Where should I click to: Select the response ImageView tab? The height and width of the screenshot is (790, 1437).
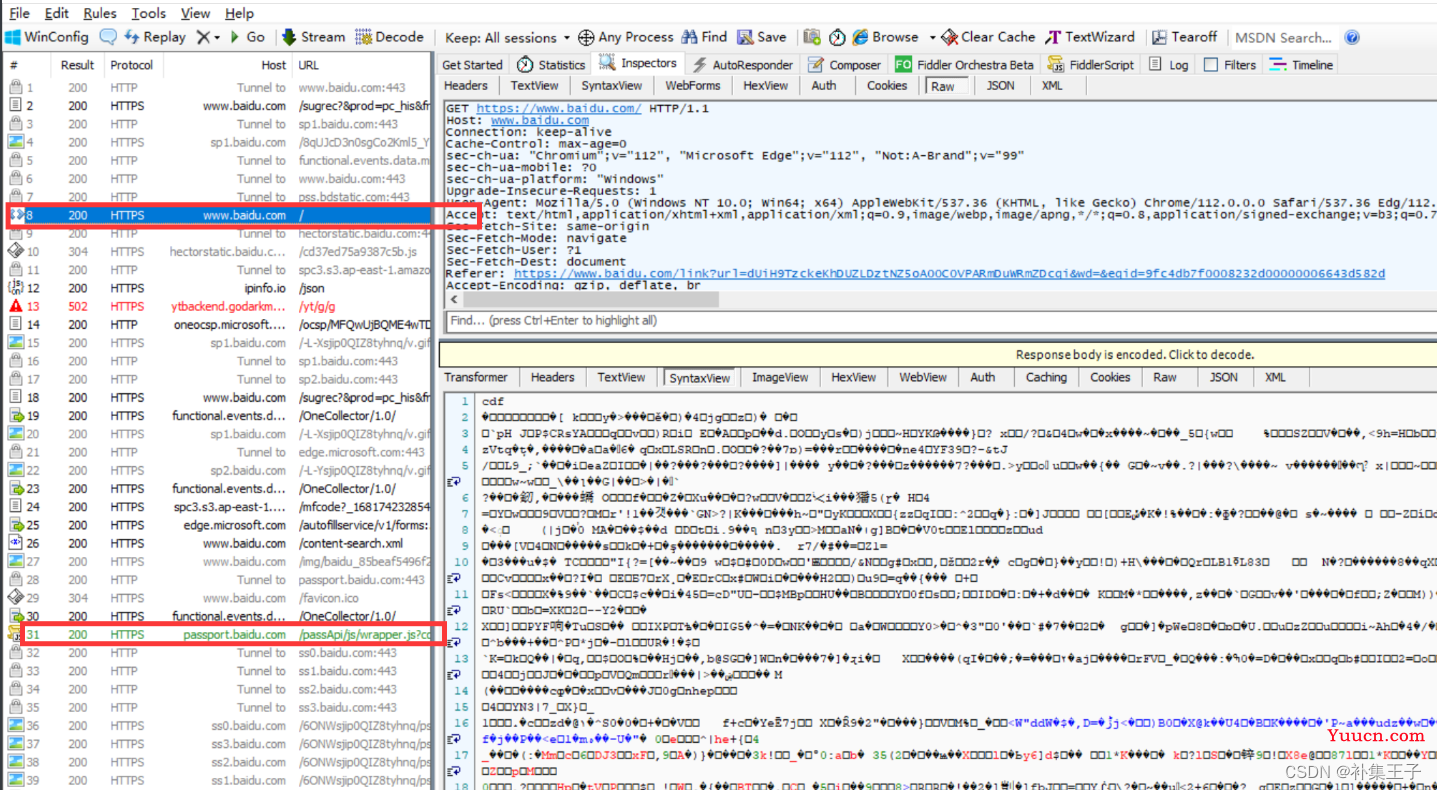(x=780, y=378)
